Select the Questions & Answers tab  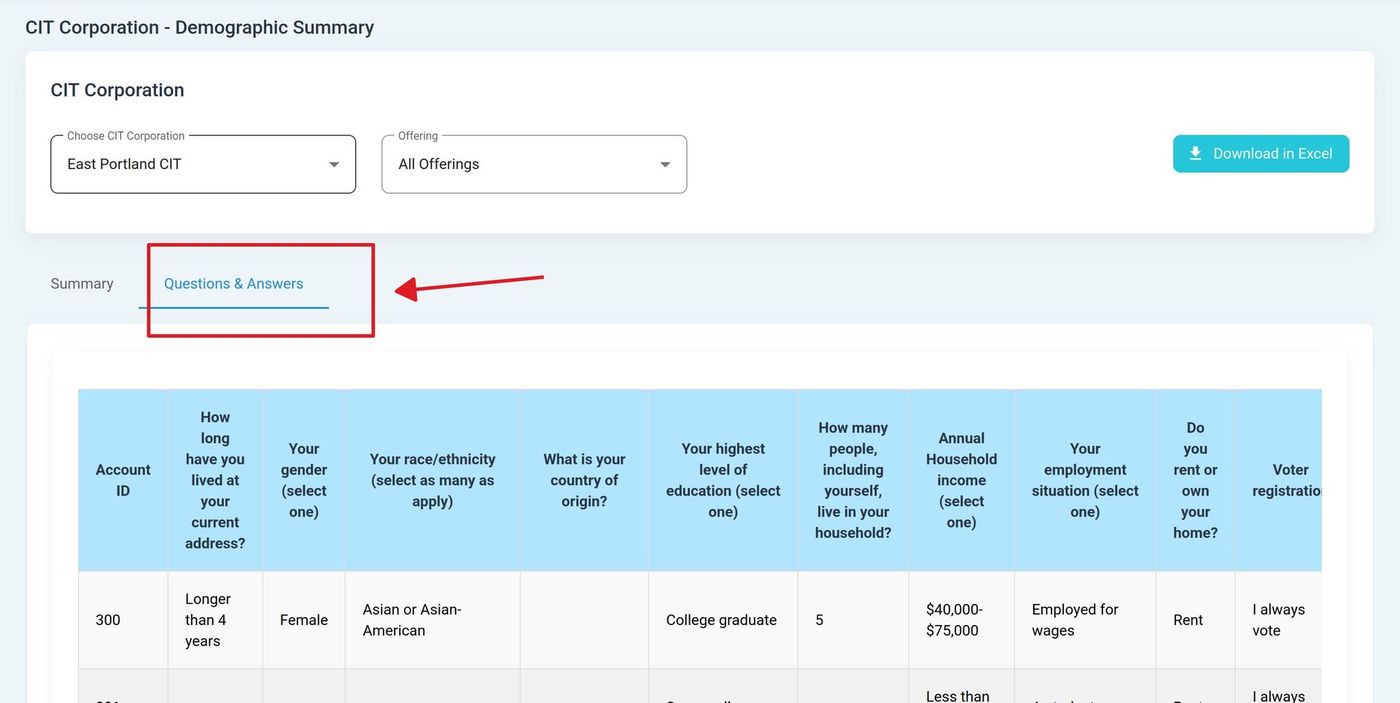coord(233,284)
